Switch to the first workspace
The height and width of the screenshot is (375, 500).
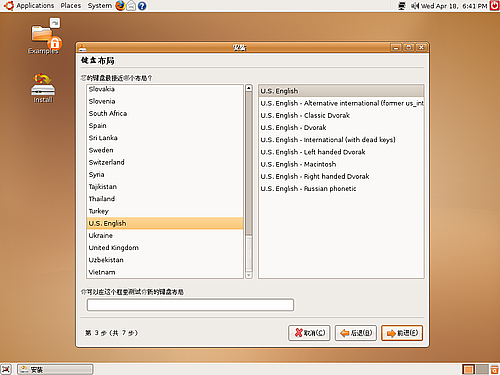click(469, 369)
